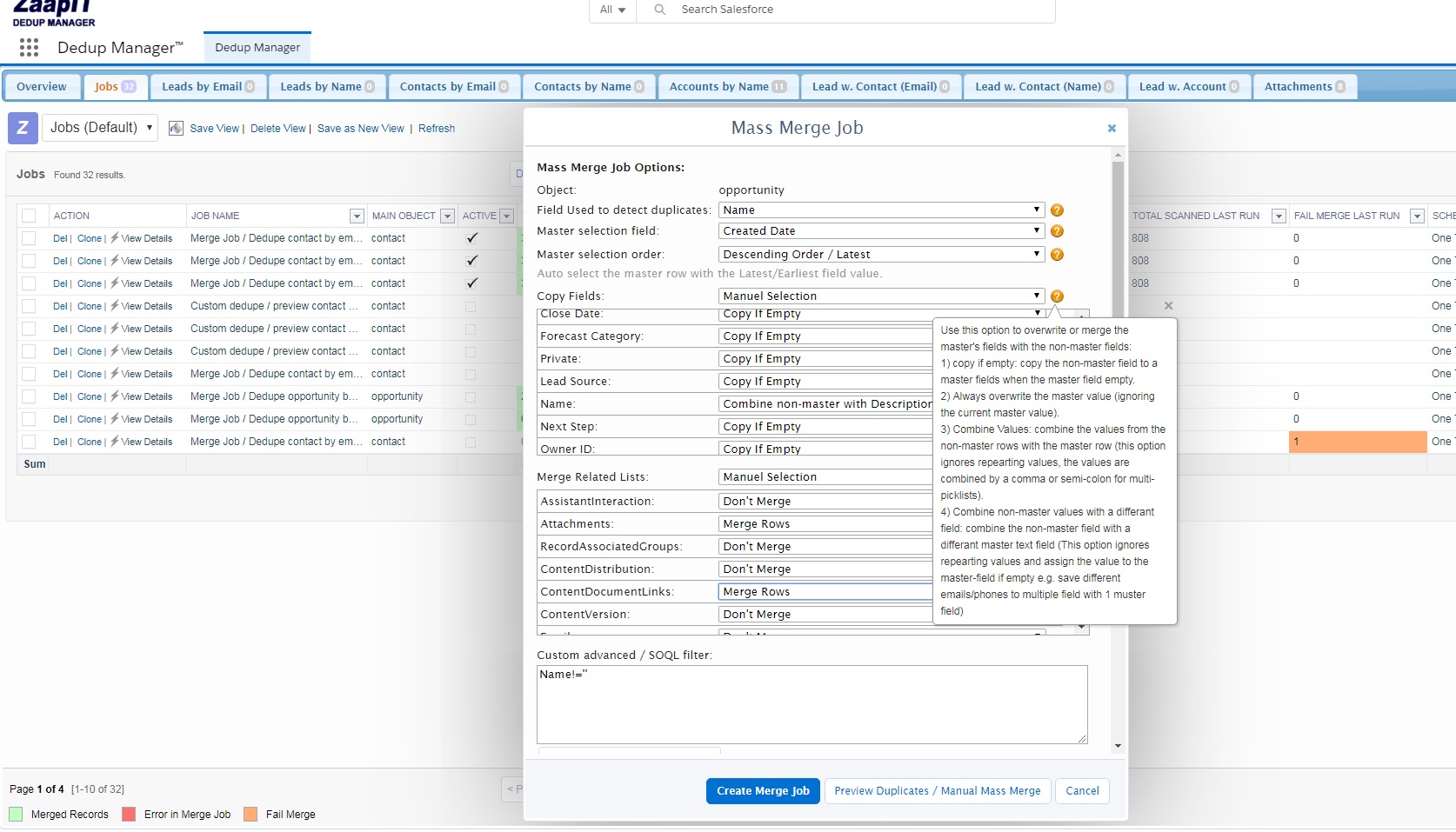Dismiss the Copy Fields tooltip via its x icon
This screenshot has width=1456, height=832.
point(1168,306)
